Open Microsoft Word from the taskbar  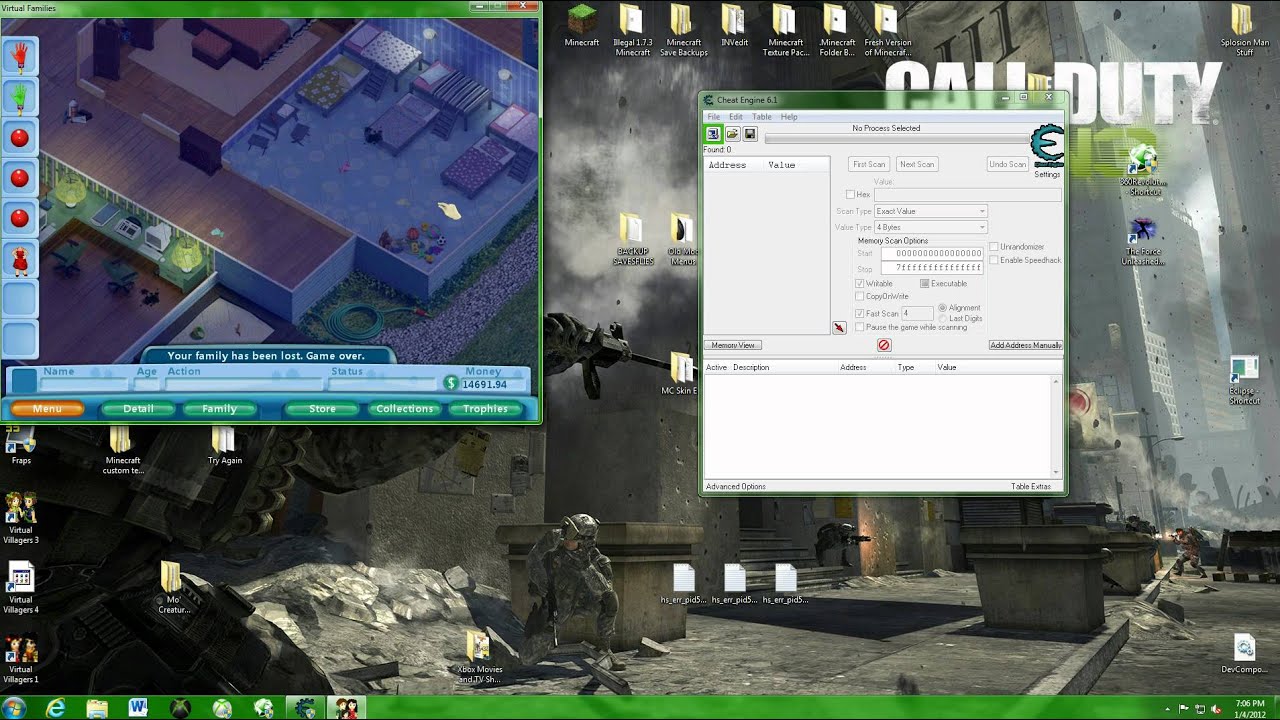pos(138,707)
